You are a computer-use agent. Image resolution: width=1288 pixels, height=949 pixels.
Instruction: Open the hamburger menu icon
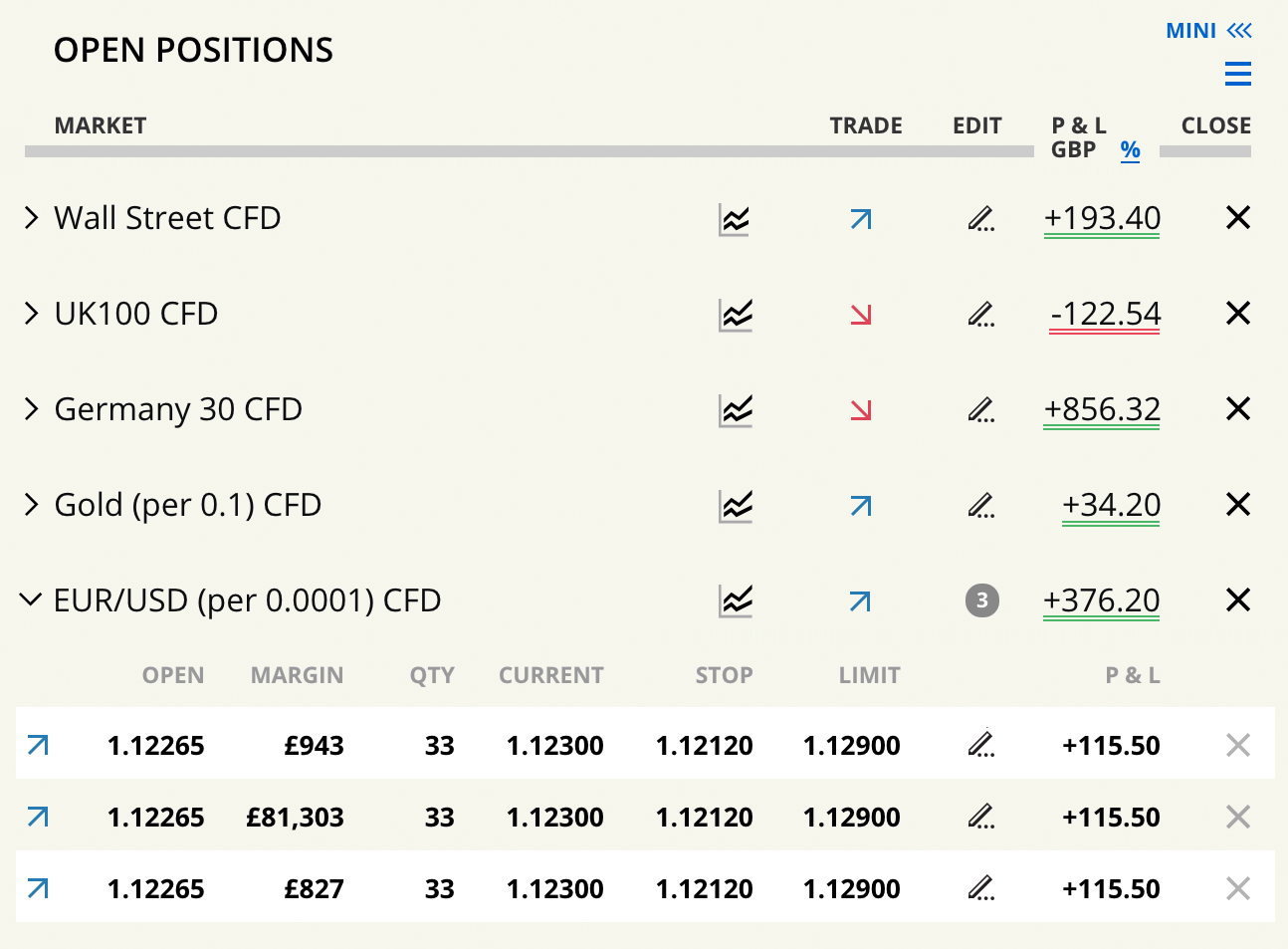click(1238, 74)
